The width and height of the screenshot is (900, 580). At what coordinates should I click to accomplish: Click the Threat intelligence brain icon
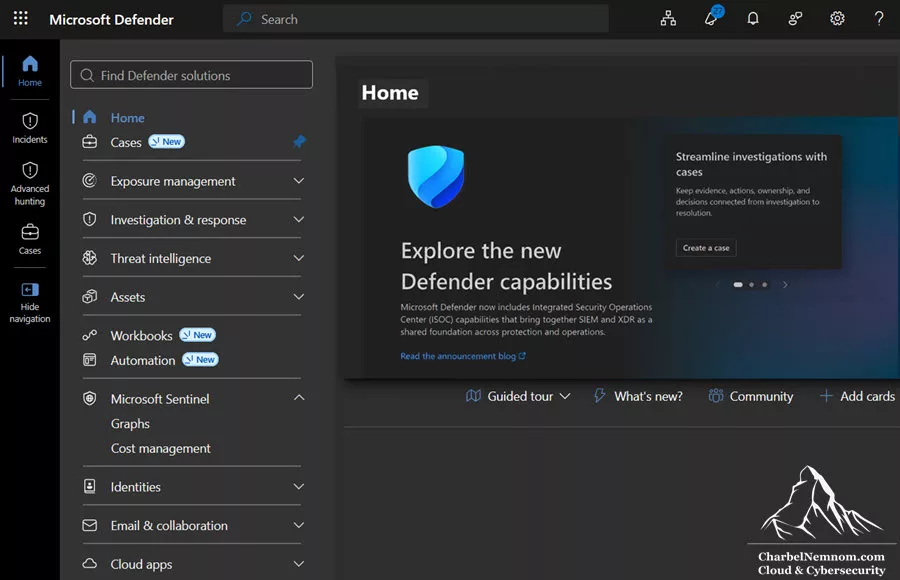point(90,258)
